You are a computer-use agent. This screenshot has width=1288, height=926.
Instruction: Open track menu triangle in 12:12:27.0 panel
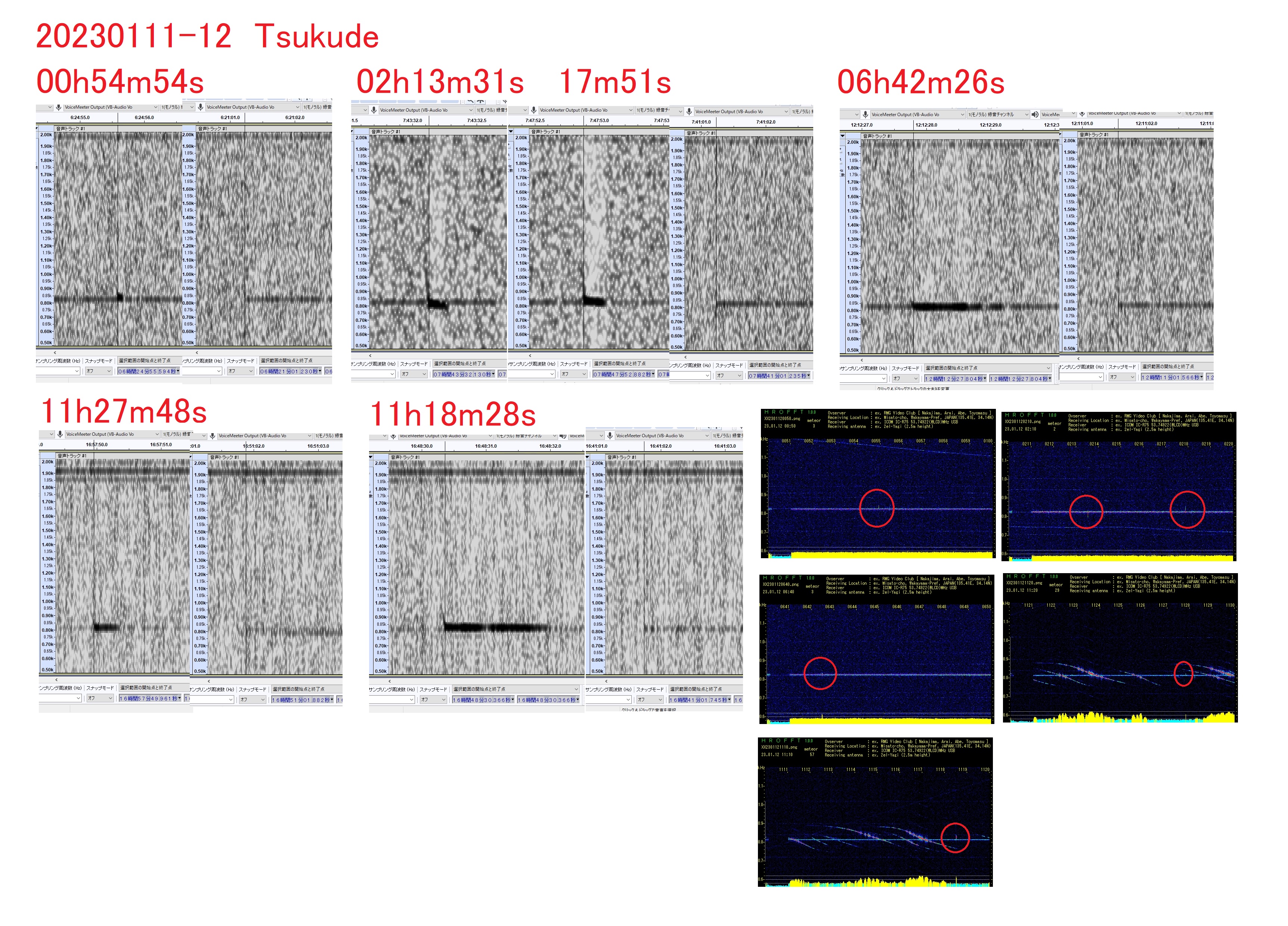click(843, 136)
